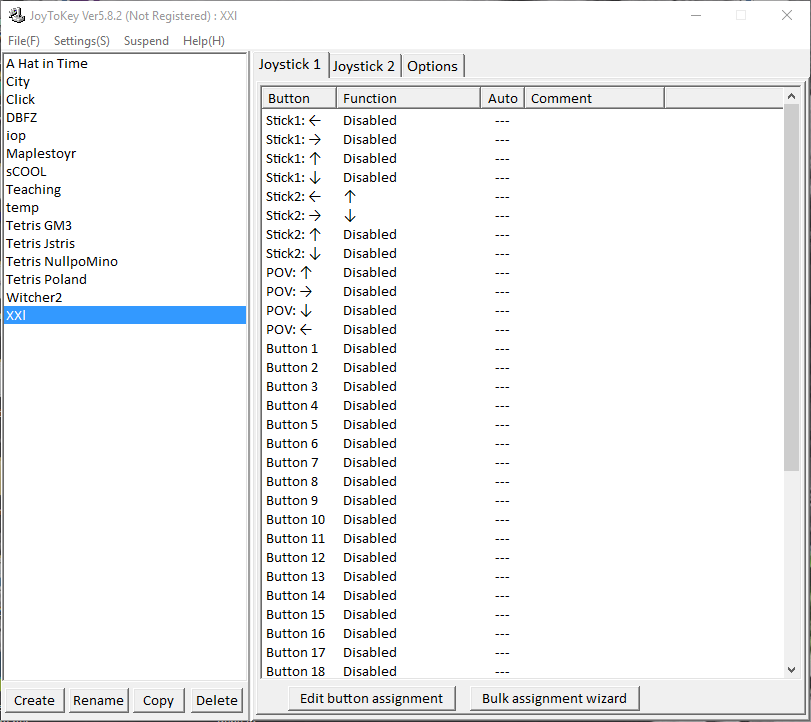The height and width of the screenshot is (722, 811).
Task: Select the POV left arrow row
Action: (522, 329)
